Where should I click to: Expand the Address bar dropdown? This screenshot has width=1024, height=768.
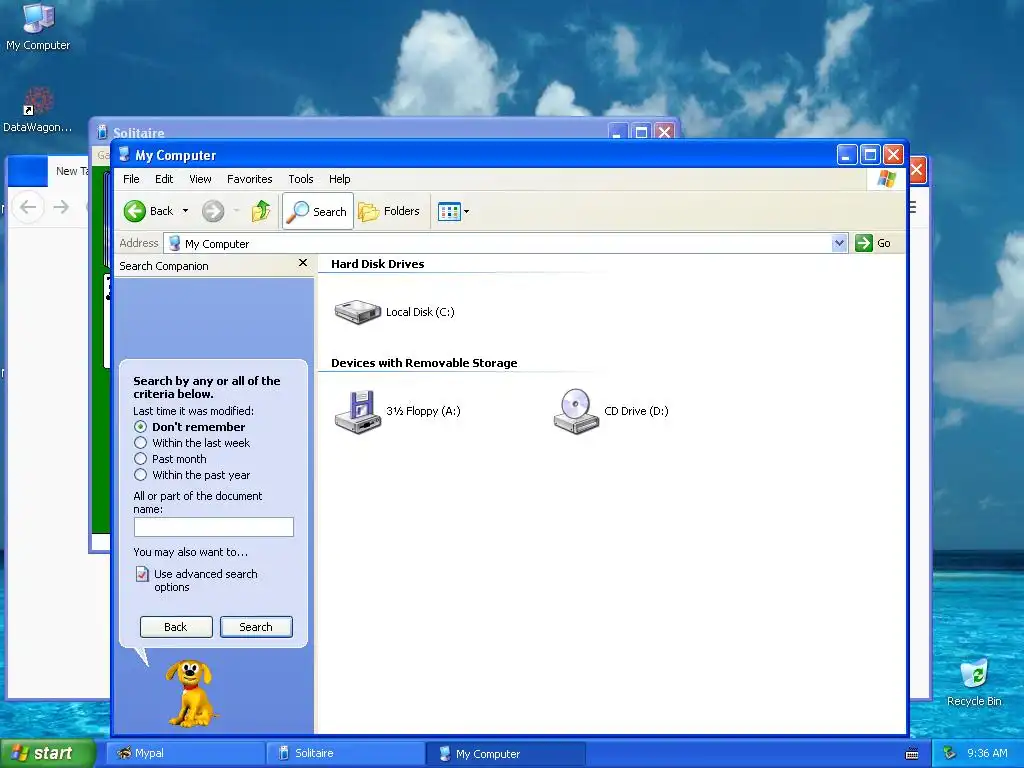839,244
